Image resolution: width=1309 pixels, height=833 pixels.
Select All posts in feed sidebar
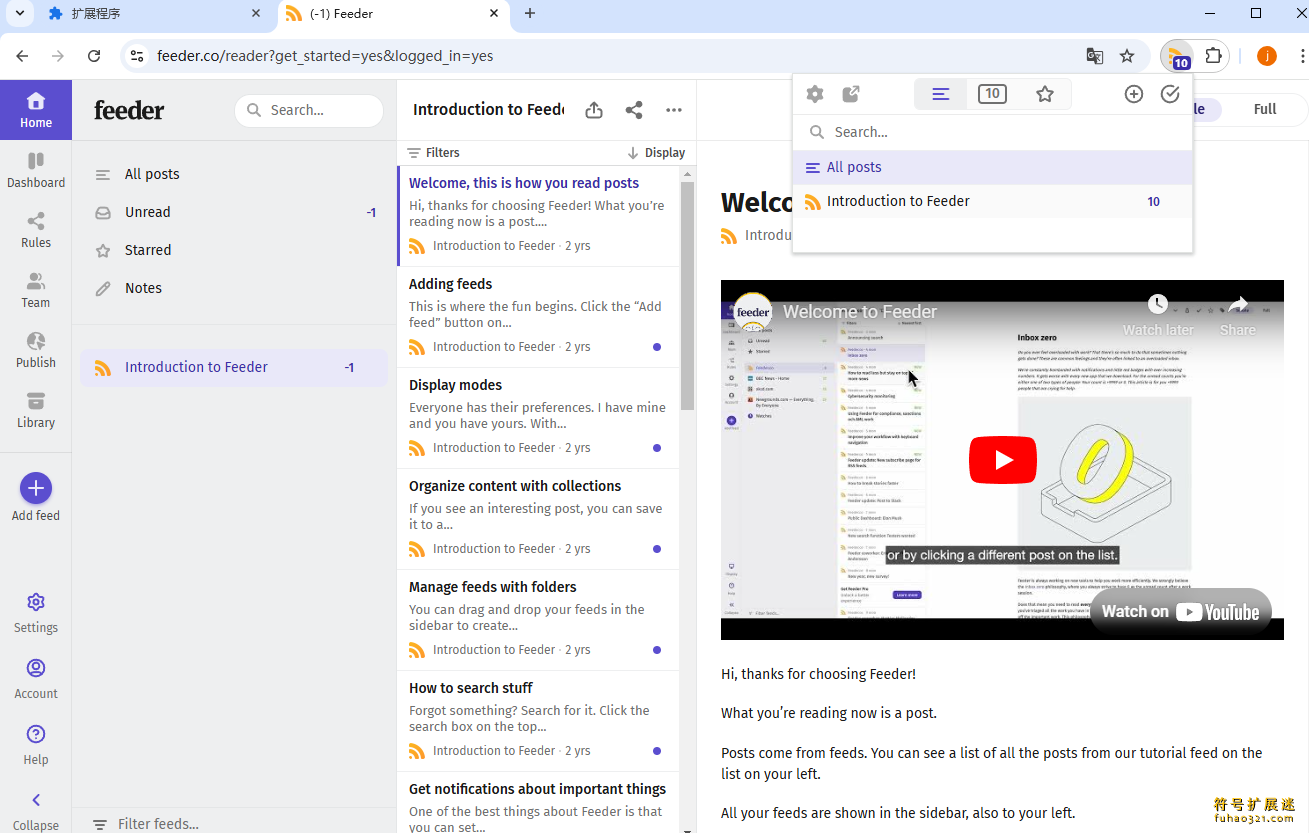point(234,174)
